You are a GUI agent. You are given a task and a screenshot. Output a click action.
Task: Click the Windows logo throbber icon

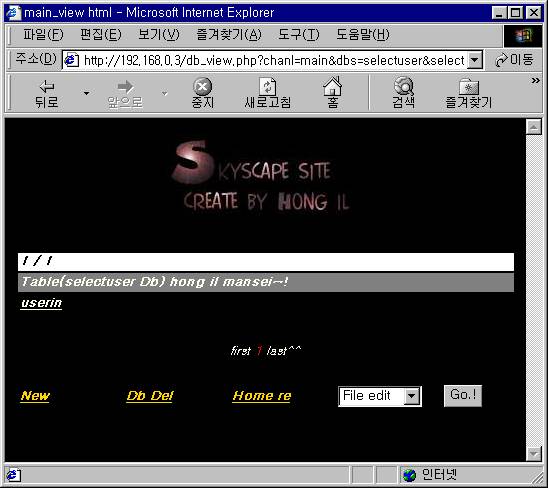pos(522,35)
